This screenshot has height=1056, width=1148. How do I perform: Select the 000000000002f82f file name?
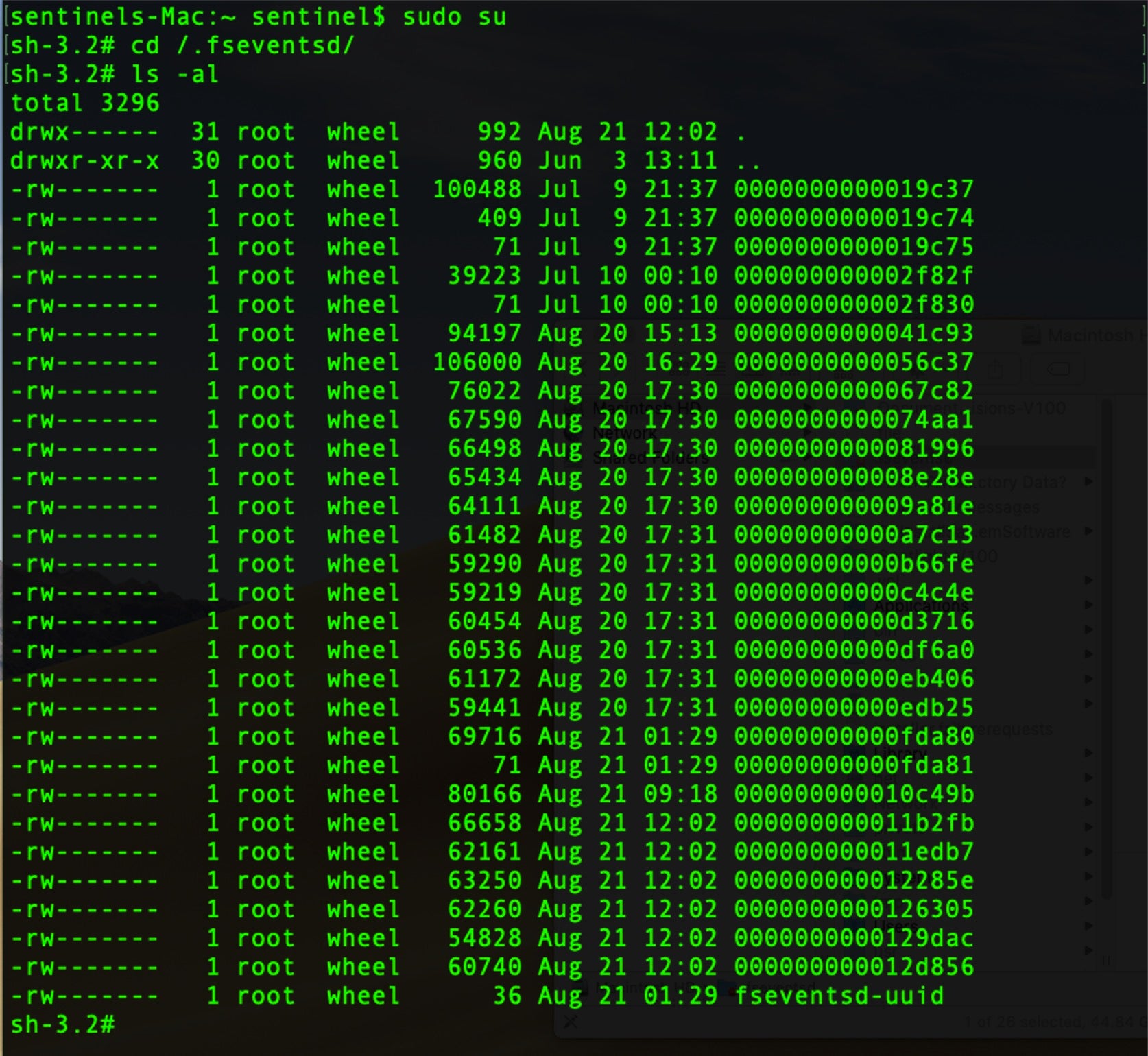pos(854,276)
